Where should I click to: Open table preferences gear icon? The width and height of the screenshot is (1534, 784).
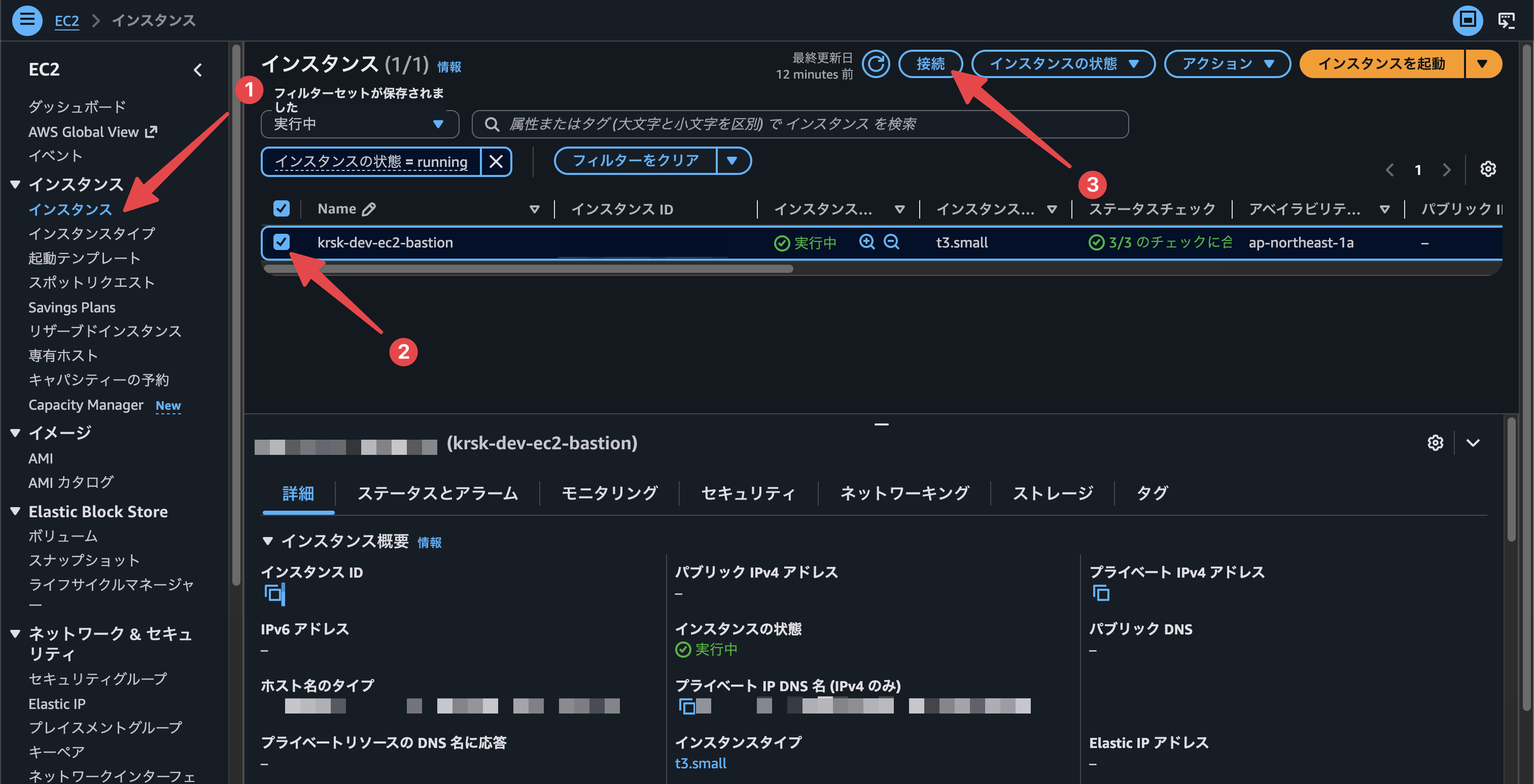[1487, 170]
